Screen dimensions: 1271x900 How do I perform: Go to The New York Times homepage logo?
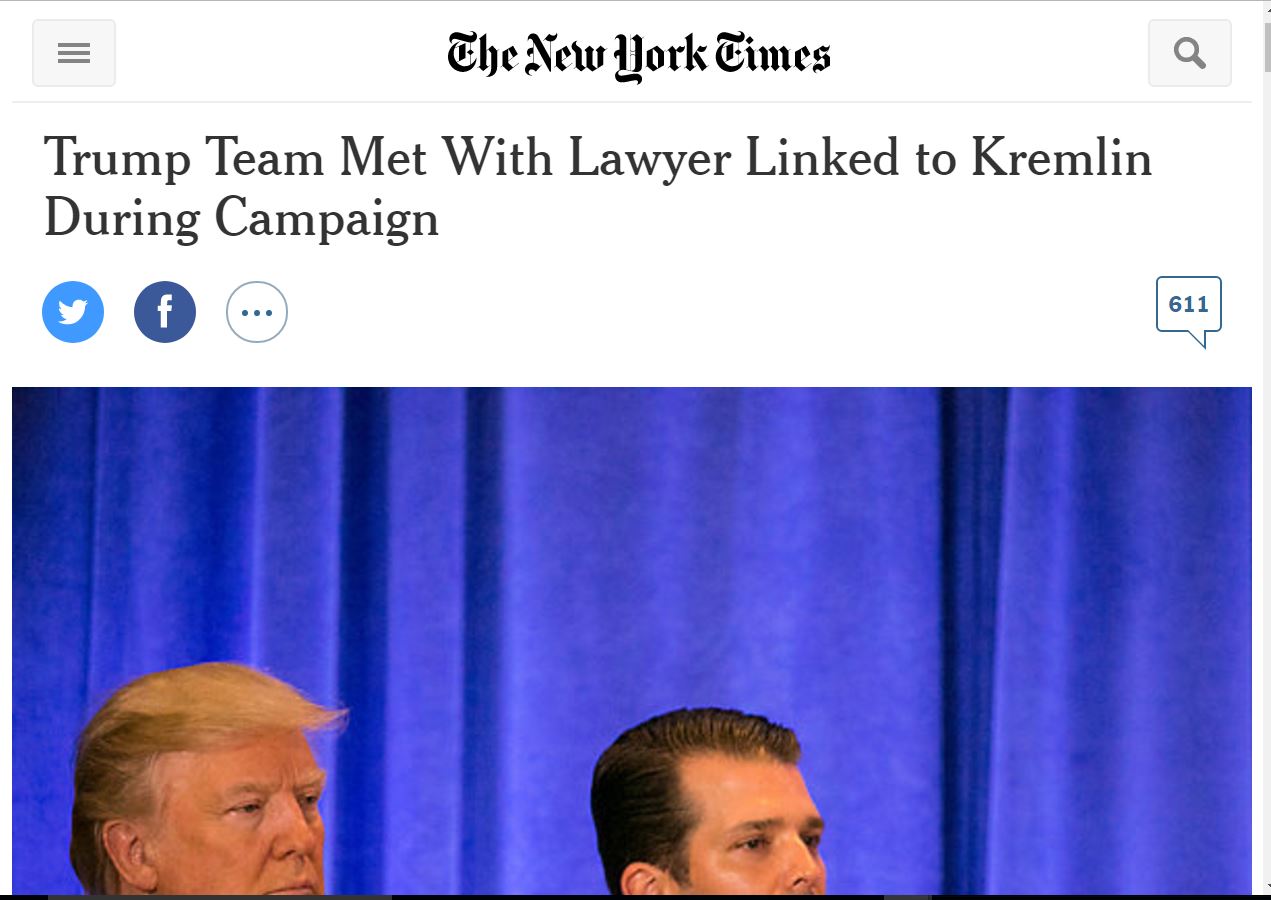638,54
